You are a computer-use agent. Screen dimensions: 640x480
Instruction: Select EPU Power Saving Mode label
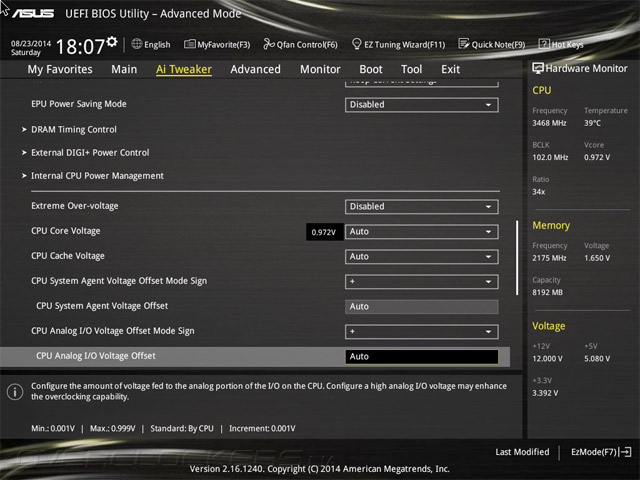tap(79, 104)
